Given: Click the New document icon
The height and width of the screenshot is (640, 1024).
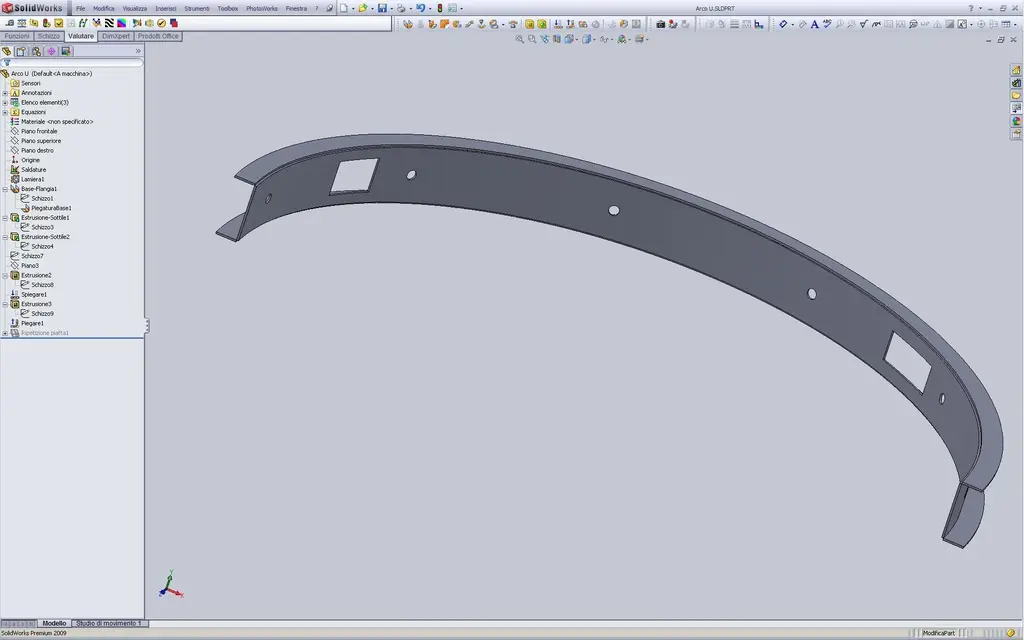Looking at the screenshot, I should pos(343,8).
